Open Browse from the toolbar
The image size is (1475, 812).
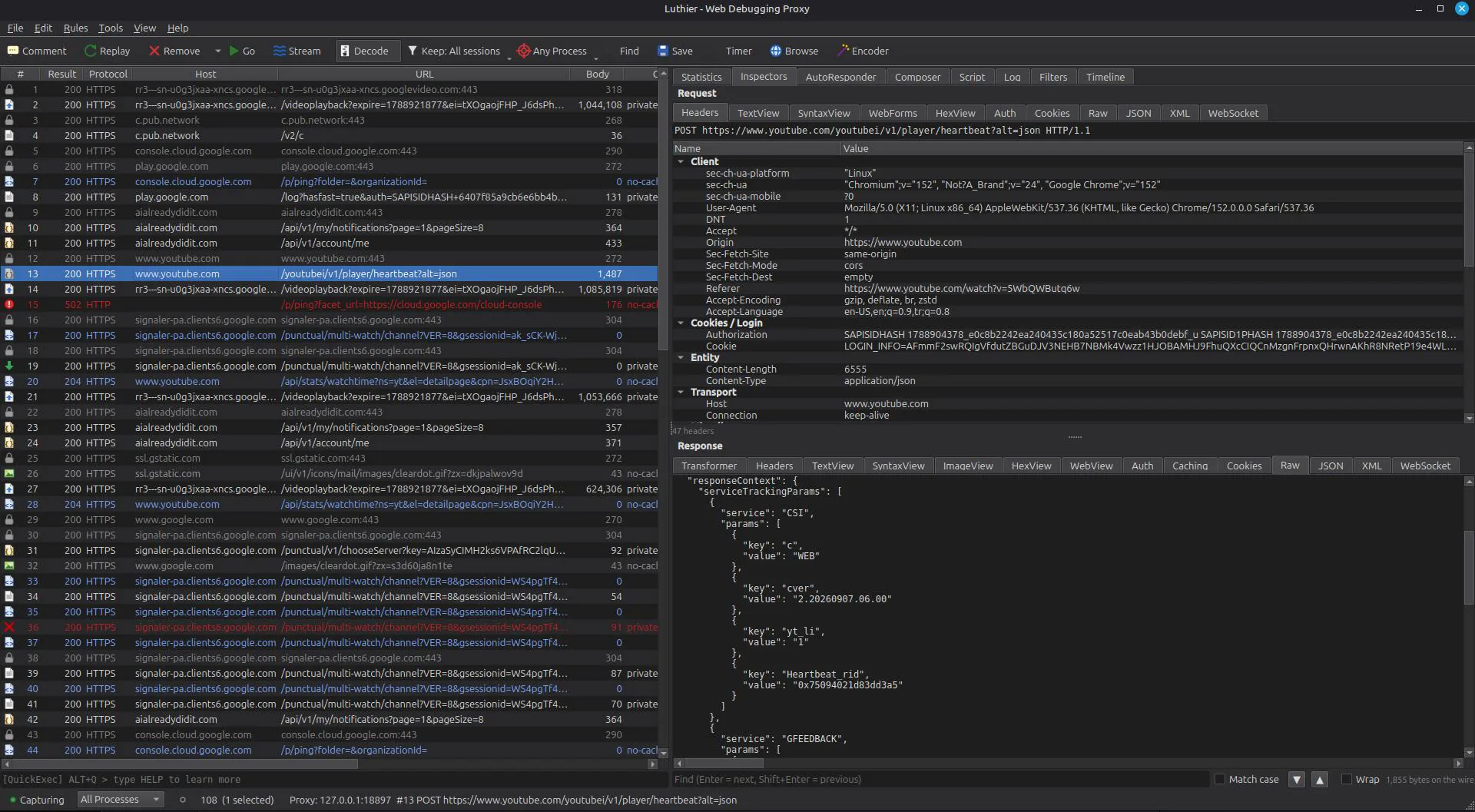[794, 51]
